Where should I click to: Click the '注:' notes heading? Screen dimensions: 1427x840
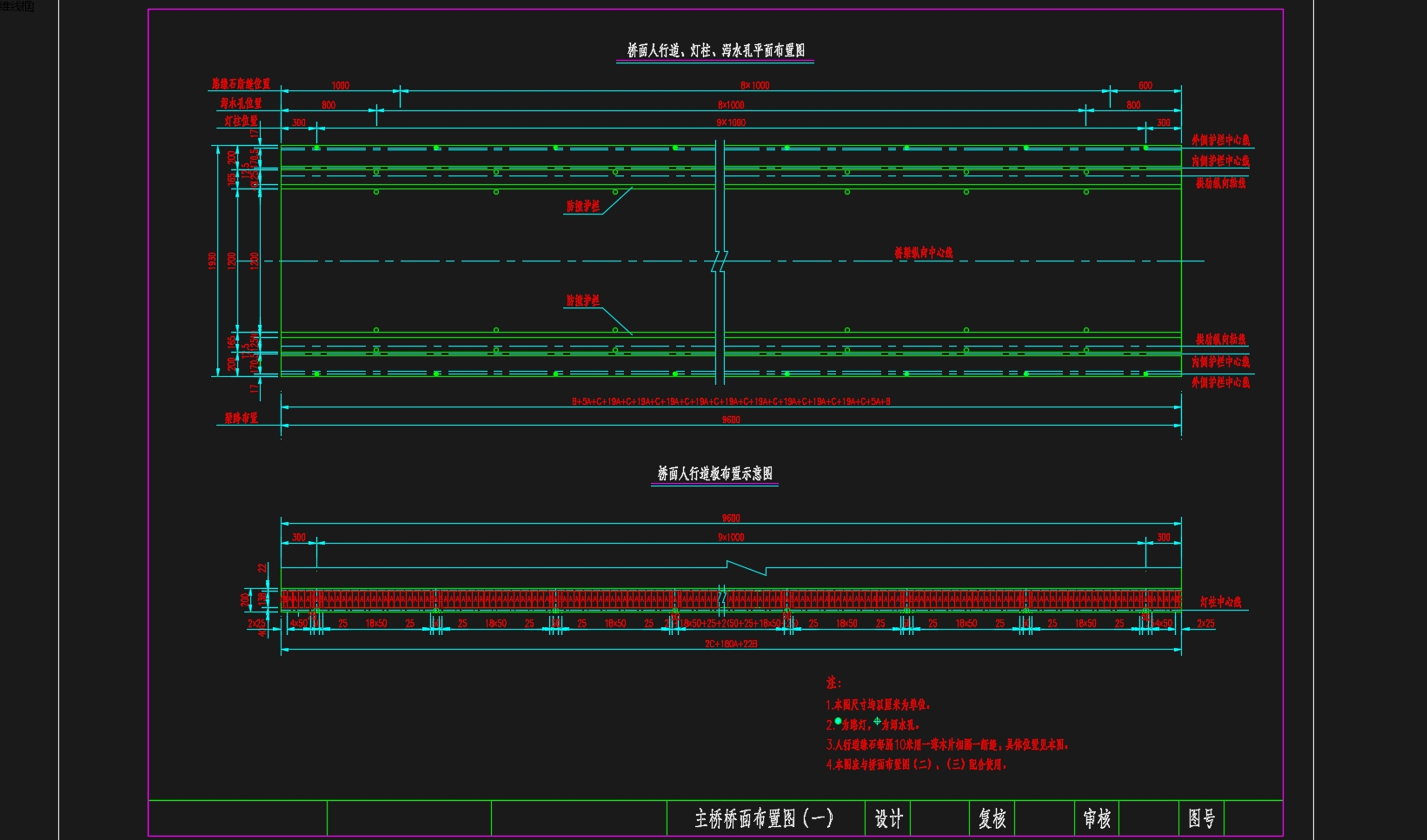click(833, 683)
